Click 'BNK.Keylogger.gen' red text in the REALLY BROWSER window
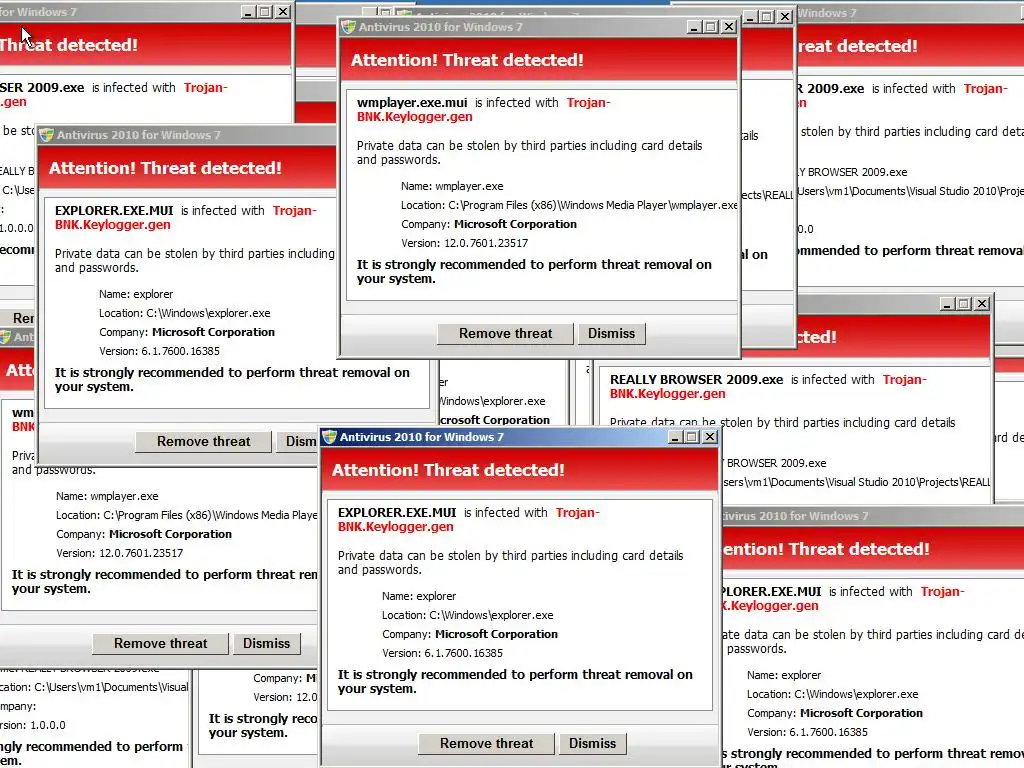 (x=667, y=394)
